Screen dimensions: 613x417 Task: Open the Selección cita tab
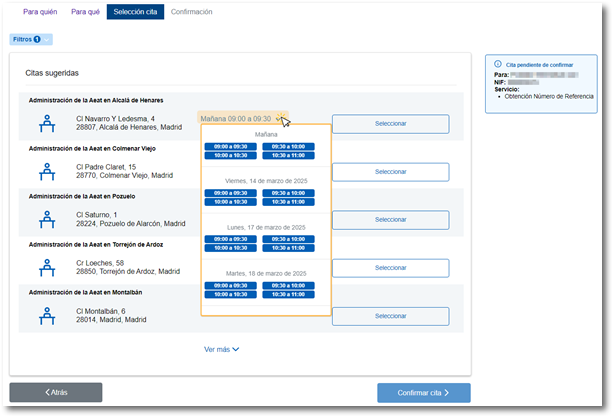click(x=135, y=12)
